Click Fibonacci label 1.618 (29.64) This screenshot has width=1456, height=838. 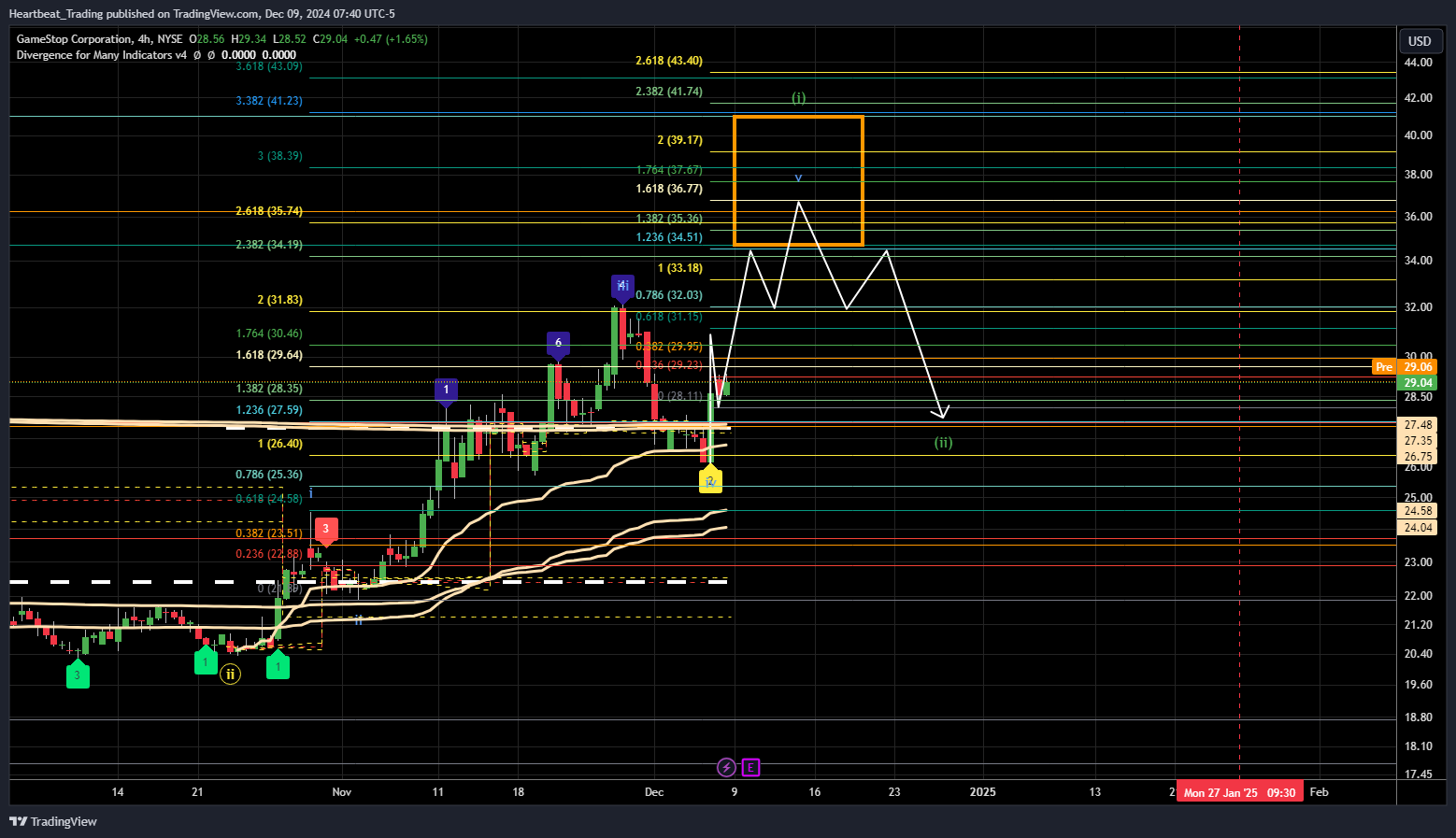pyautogui.click(x=269, y=355)
